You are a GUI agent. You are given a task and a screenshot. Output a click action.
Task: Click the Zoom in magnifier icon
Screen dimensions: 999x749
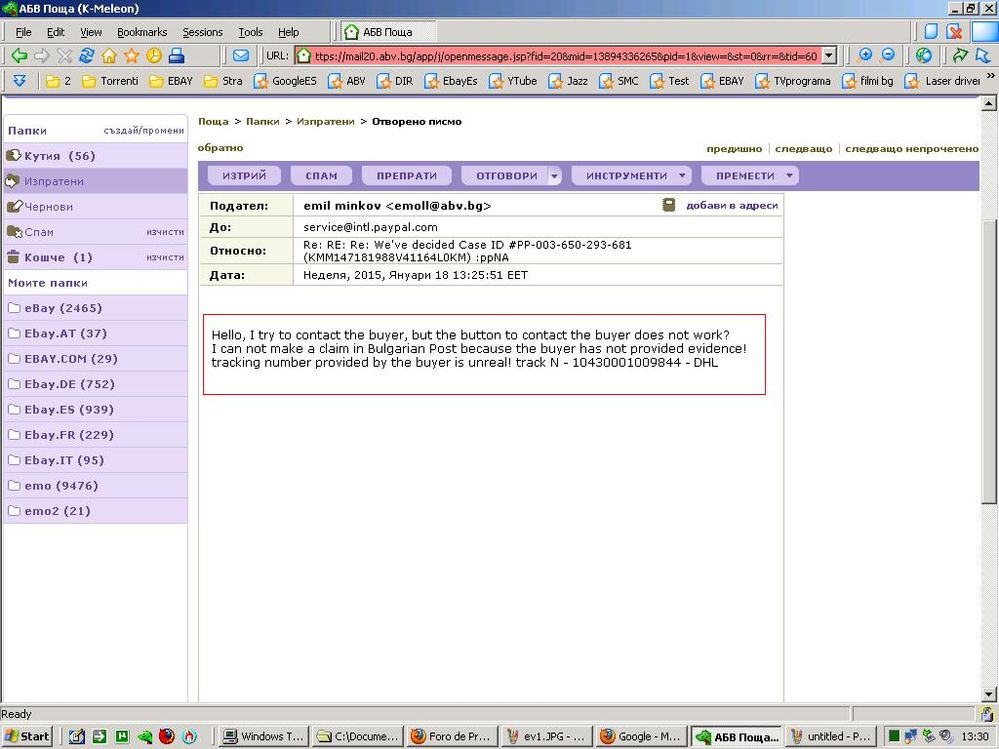pyautogui.click(x=865, y=55)
